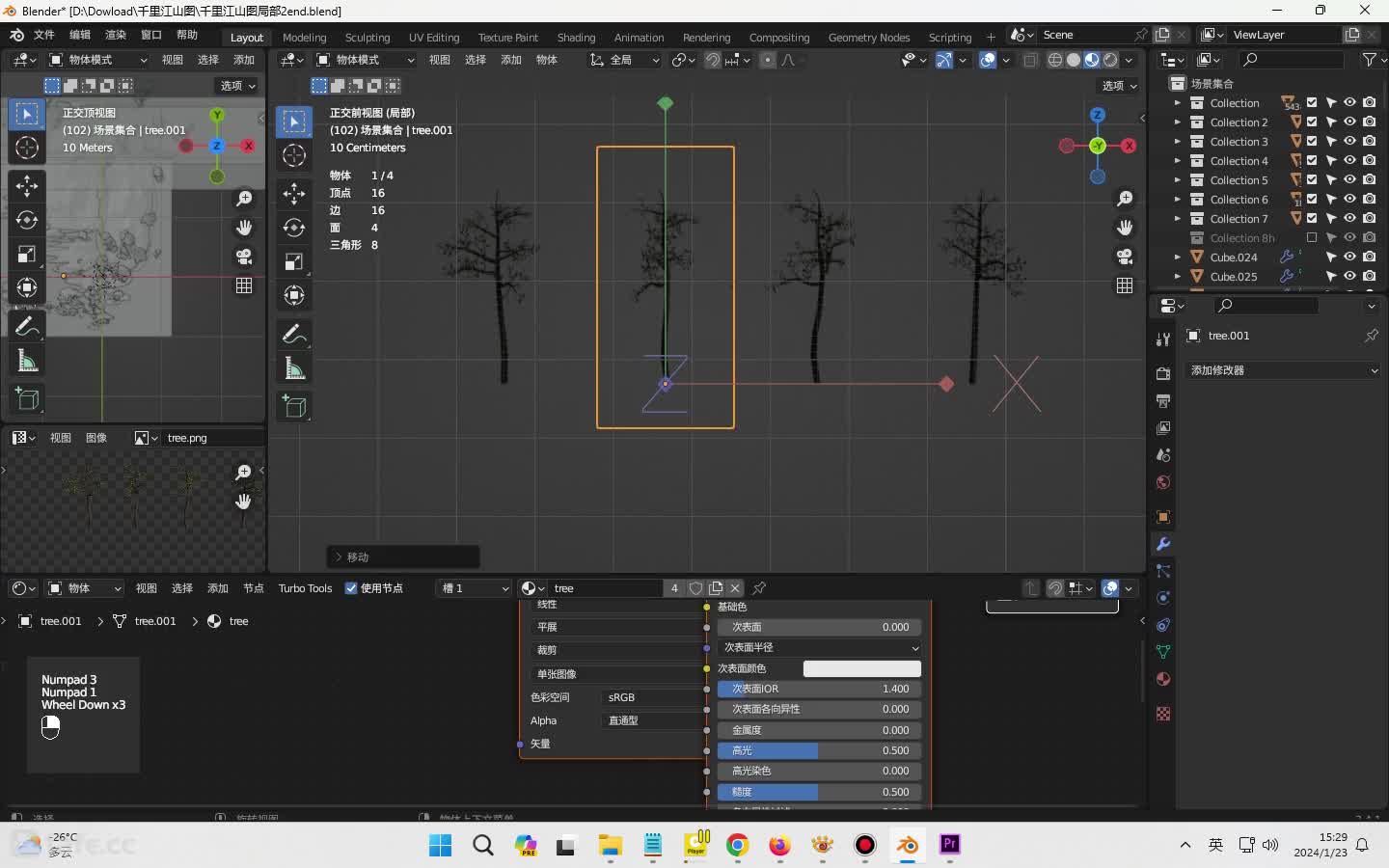This screenshot has height=868, width=1389.
Task: Select the Add Cube tool in front viewport
Action: (294, 407)
